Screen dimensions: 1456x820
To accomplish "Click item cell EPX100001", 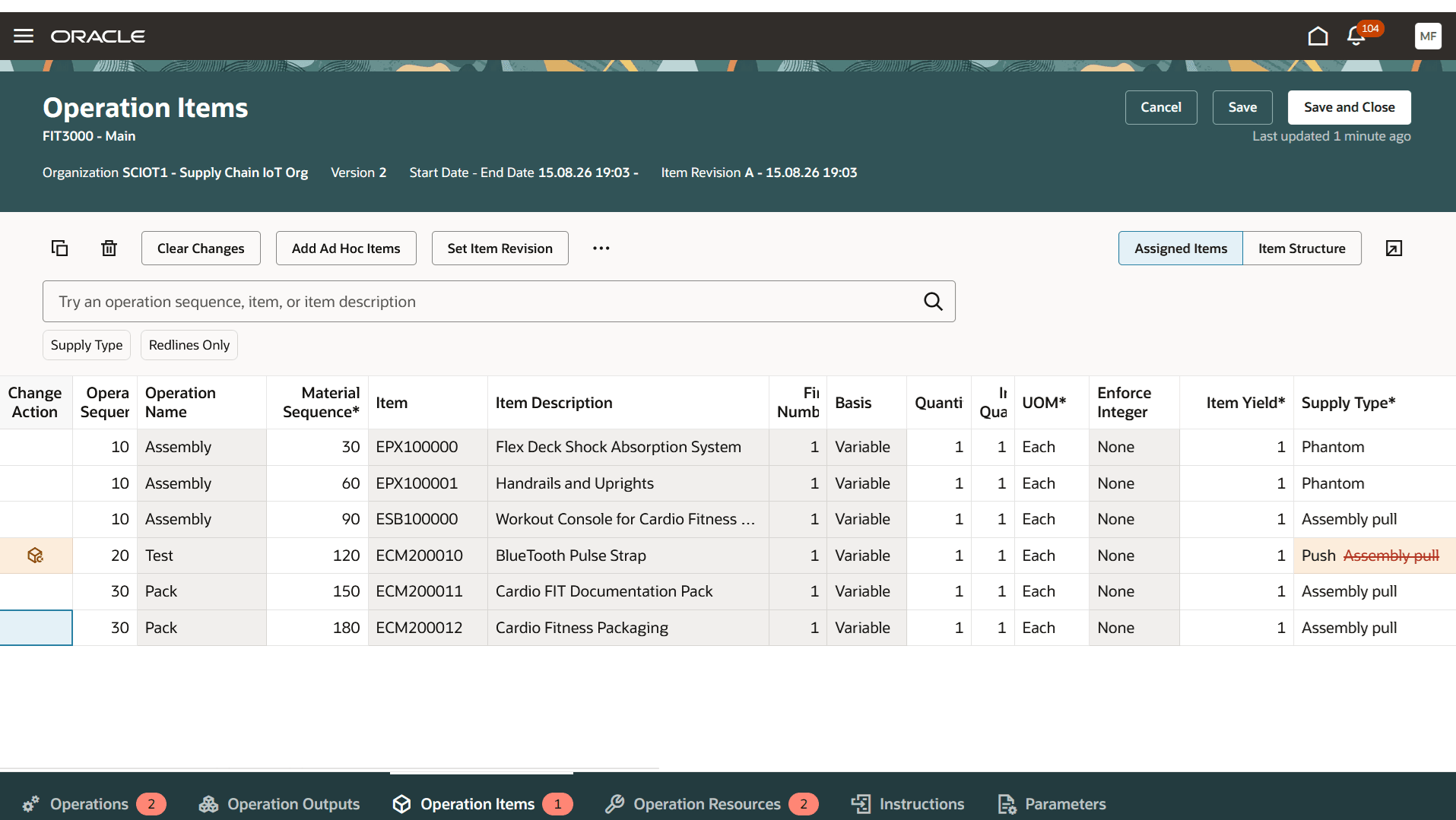I will coord(428,483).
